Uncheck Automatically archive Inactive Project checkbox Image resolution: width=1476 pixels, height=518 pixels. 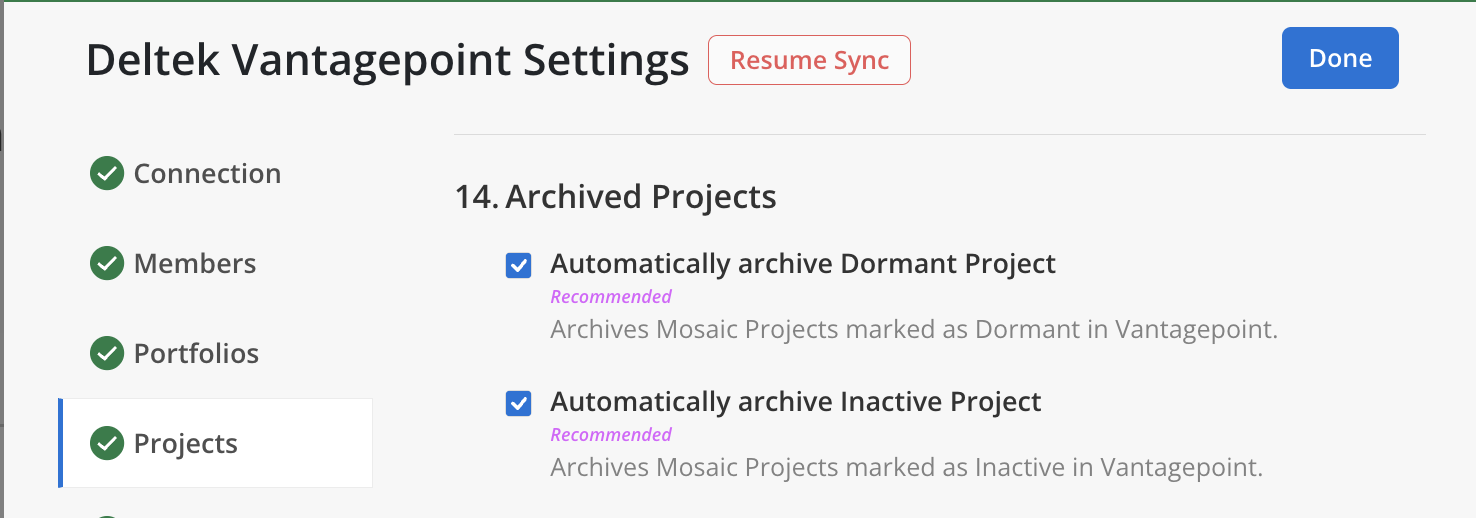[518, 403]
